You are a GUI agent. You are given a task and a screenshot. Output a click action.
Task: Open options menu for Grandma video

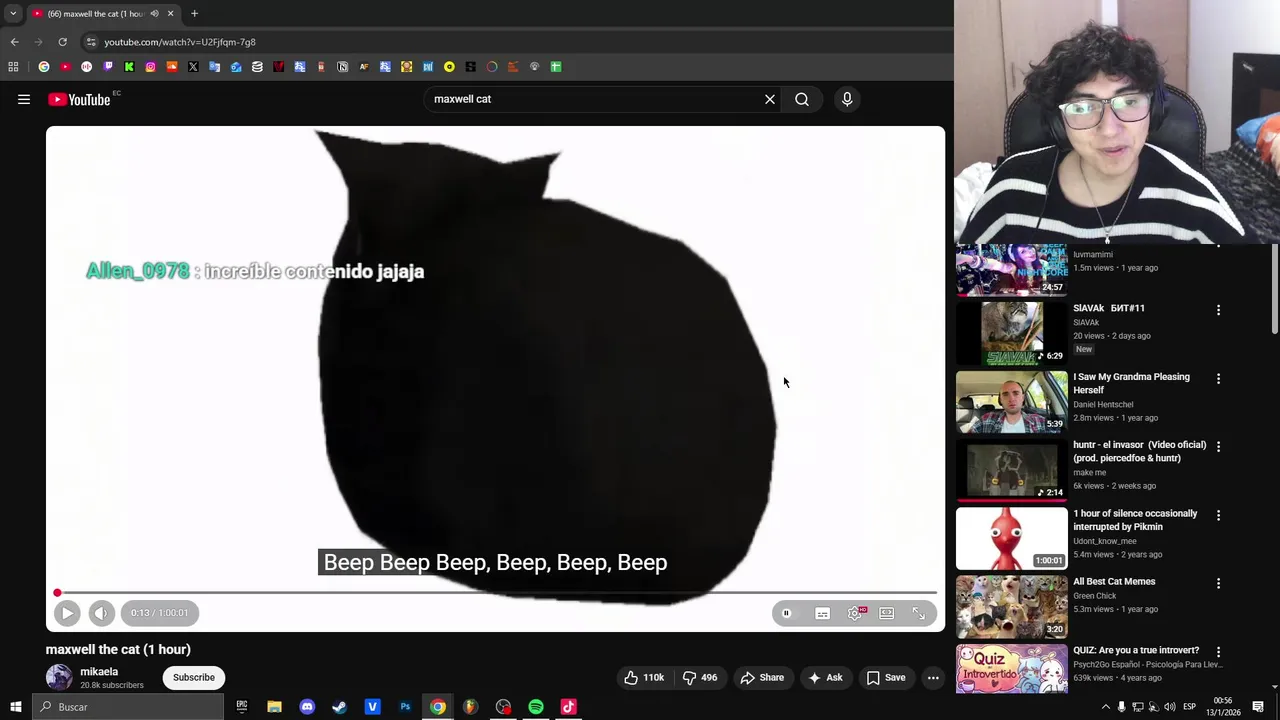point(1218,379)
